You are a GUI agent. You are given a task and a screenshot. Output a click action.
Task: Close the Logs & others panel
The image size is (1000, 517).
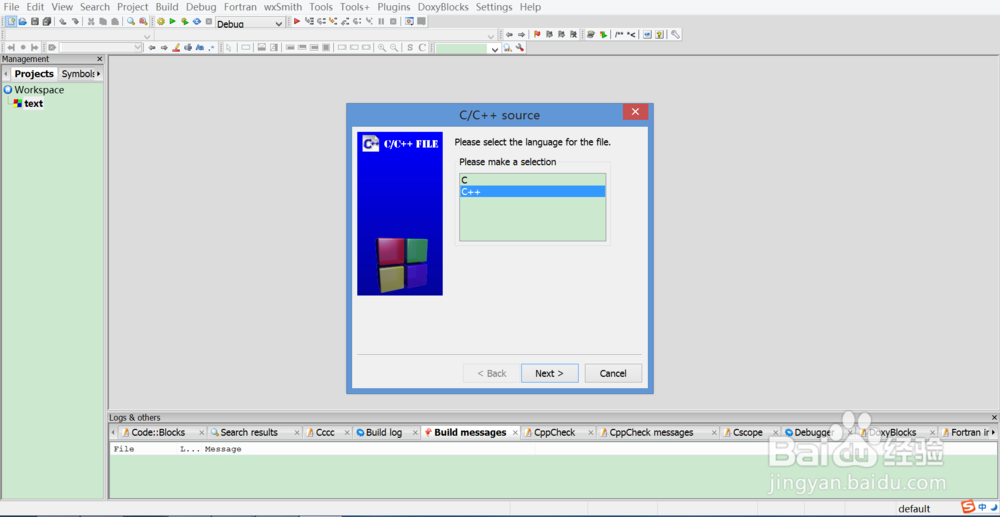pyautogui.click(x=994, y=418)
